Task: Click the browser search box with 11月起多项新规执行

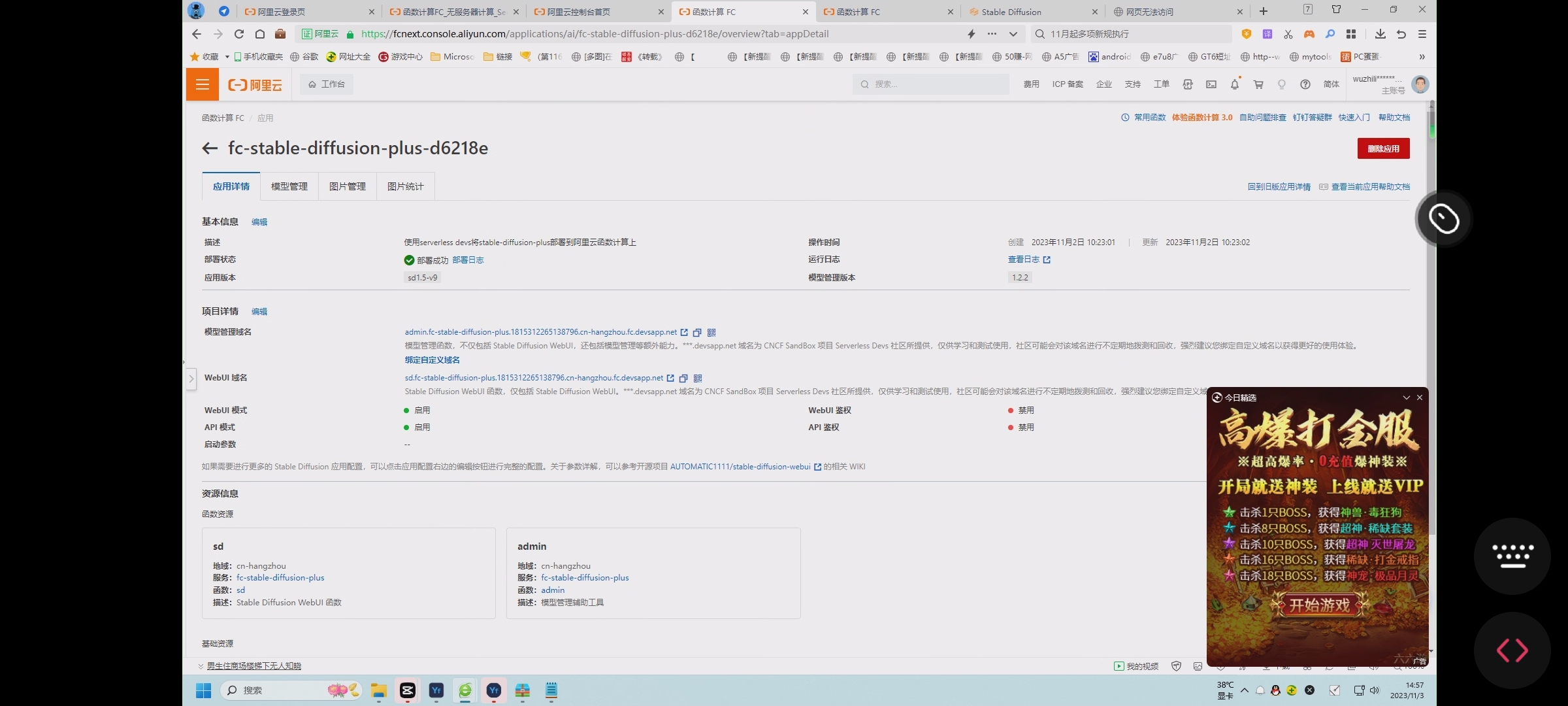Action: [x=1132, y=34]
